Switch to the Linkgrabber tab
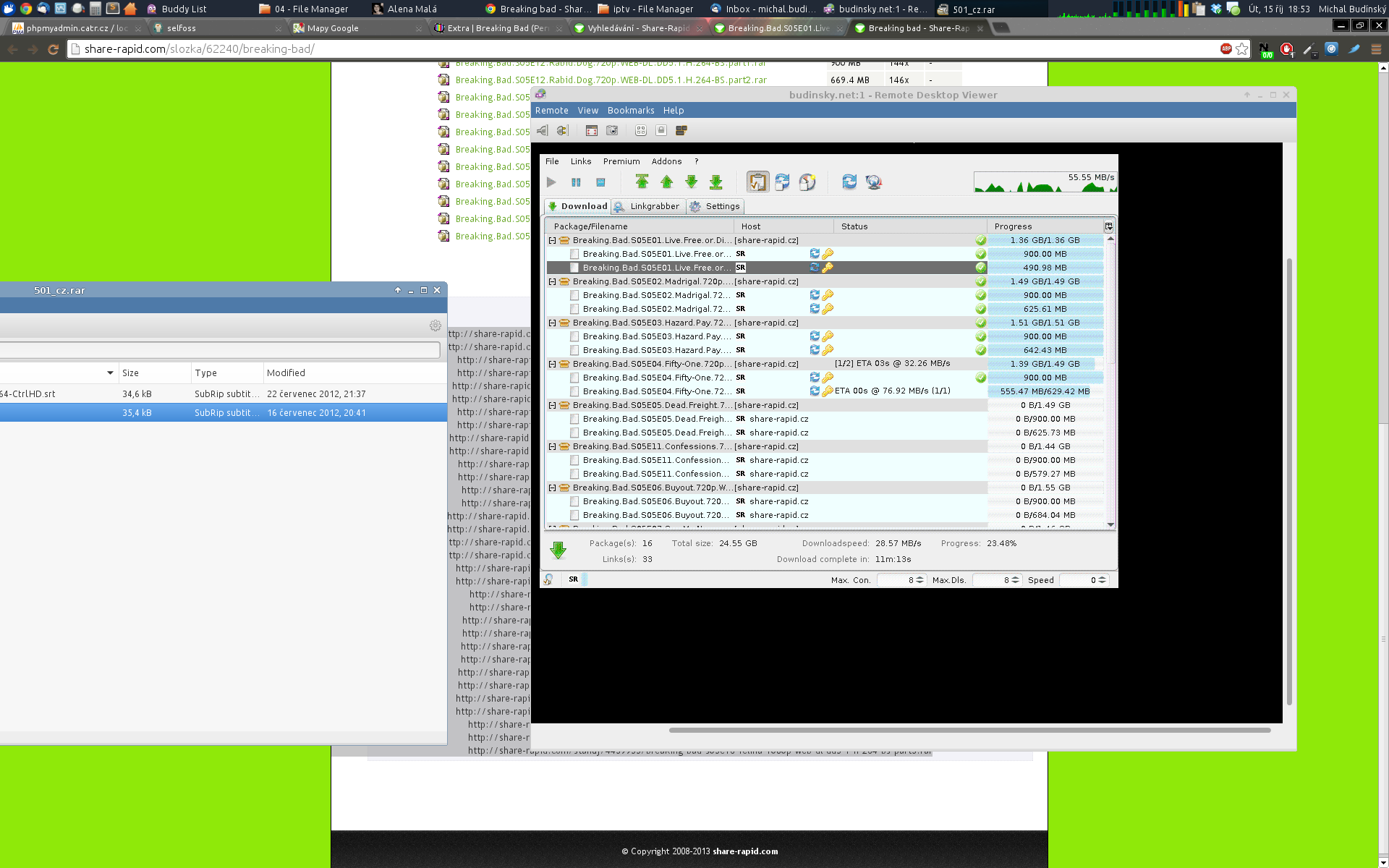 [x=648, y=206]
